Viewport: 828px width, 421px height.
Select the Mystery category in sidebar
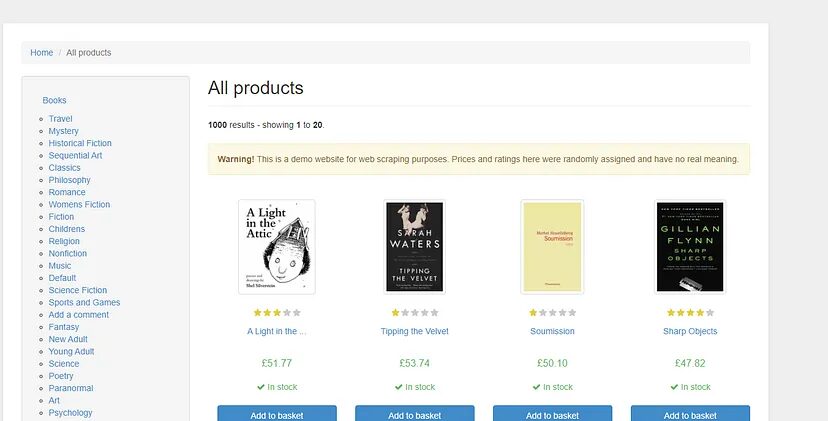[x=63, y=131]
